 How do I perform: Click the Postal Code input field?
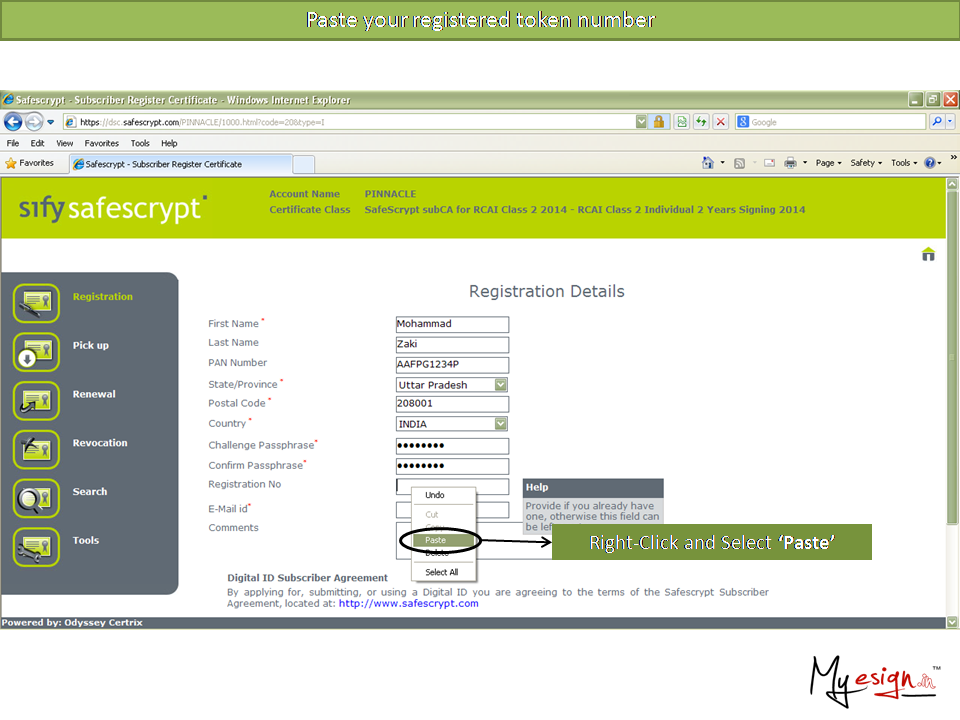point(452,405)
